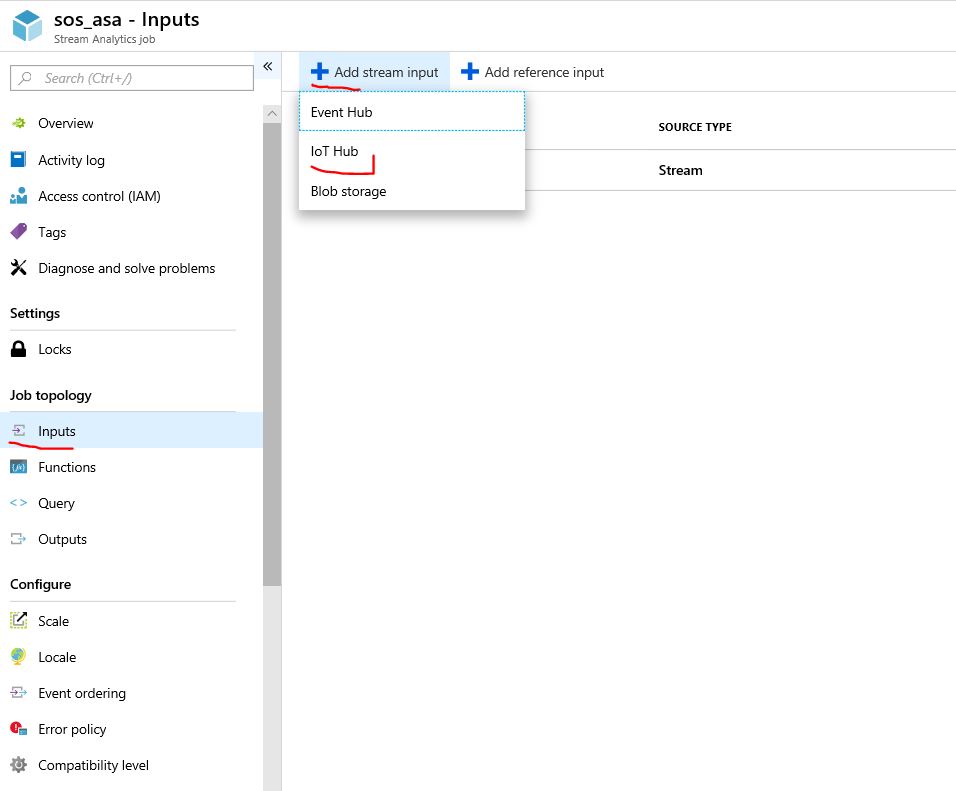Screen dimensions: 956x791
Task: Choose Event Hub from the dropdown
Action: (x=412, y=112)
